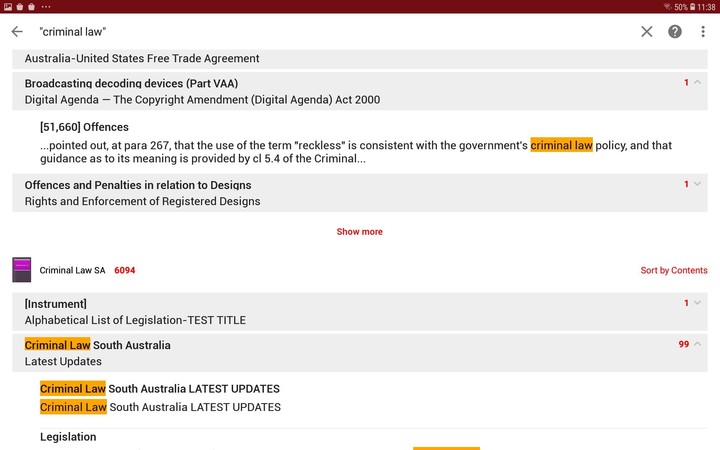Select Australia-United States Free Trade Agreement row
The width and height of the screenshot is (720, 450).
tap(142, 58)
